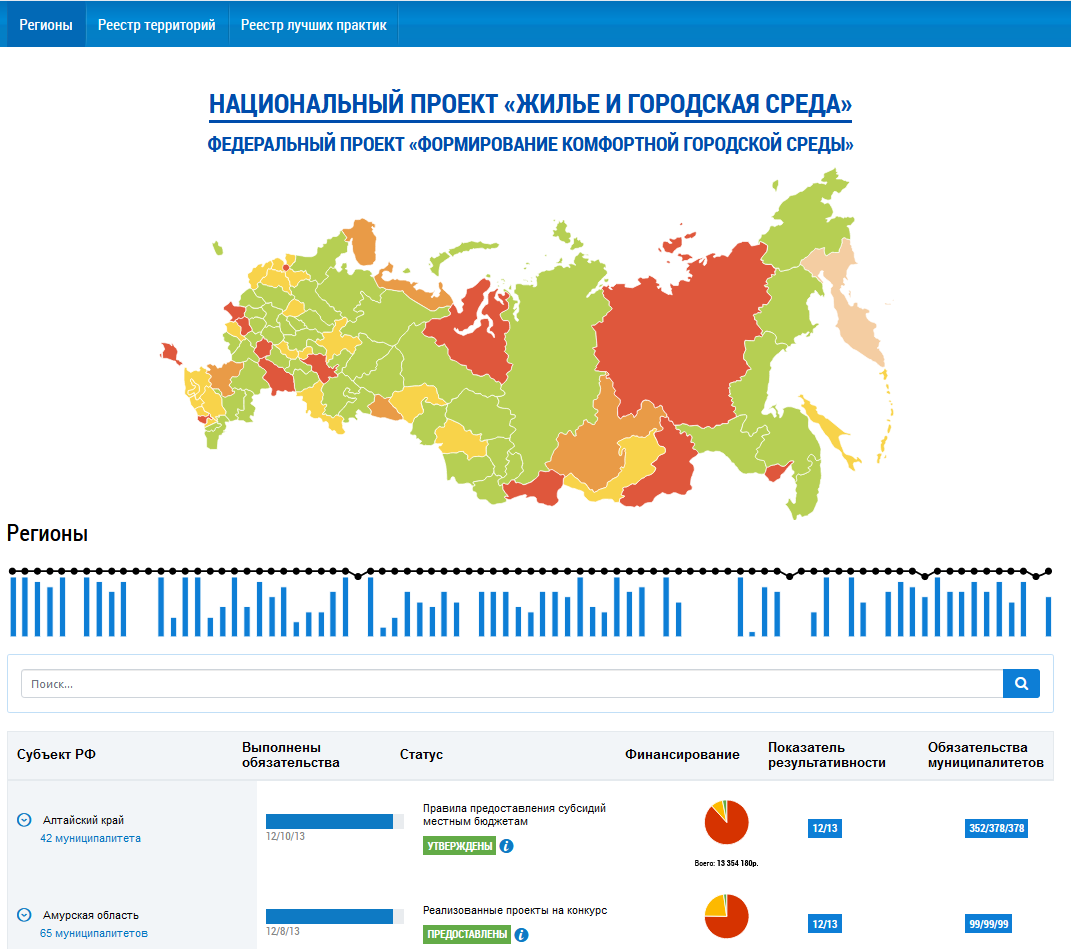Click the magnifier search button
The height and width of the screenshot is (949, 1071).
(x=1021, y=684)
